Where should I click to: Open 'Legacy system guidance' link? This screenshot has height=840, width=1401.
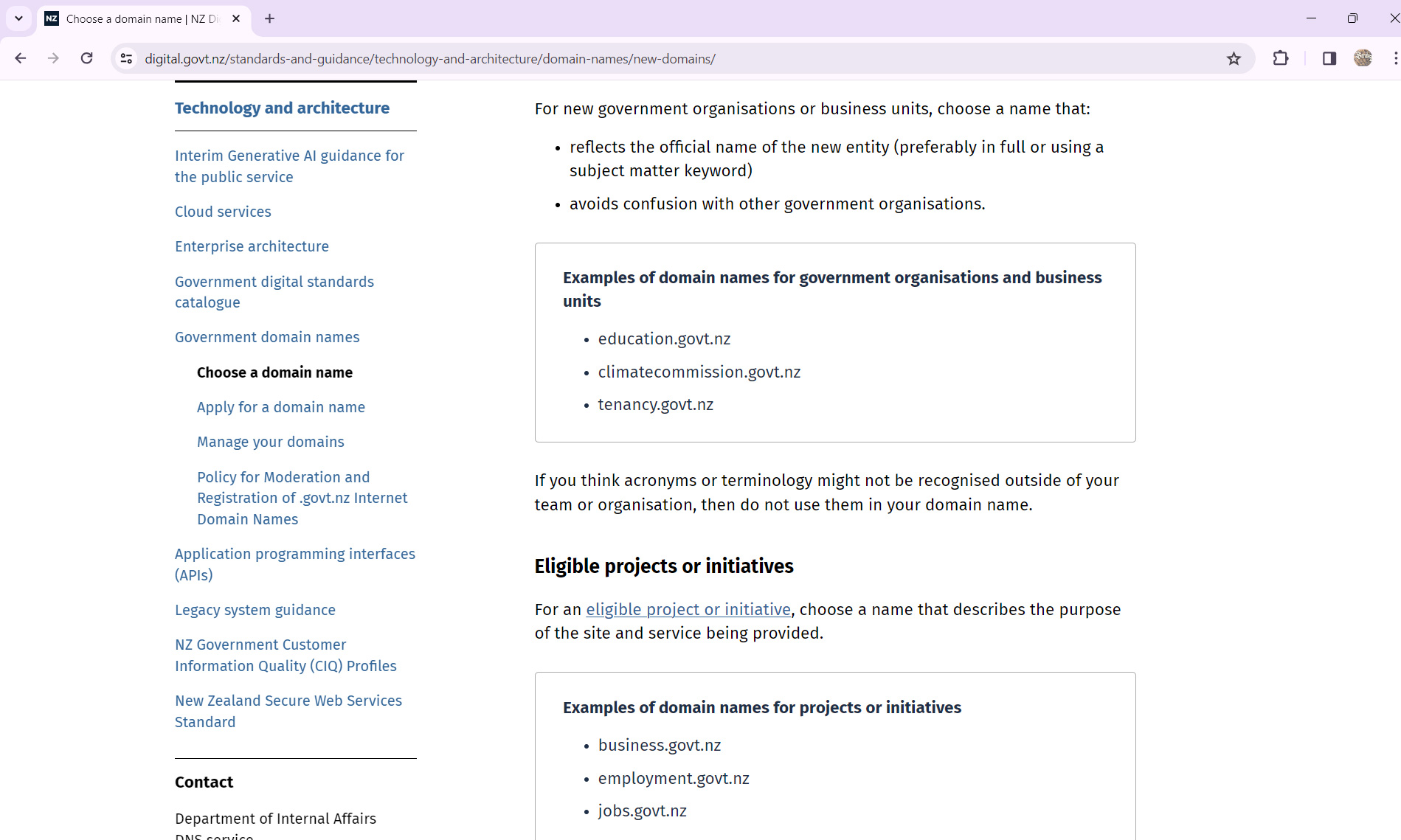pyautogui.click(x=255, y=610)
